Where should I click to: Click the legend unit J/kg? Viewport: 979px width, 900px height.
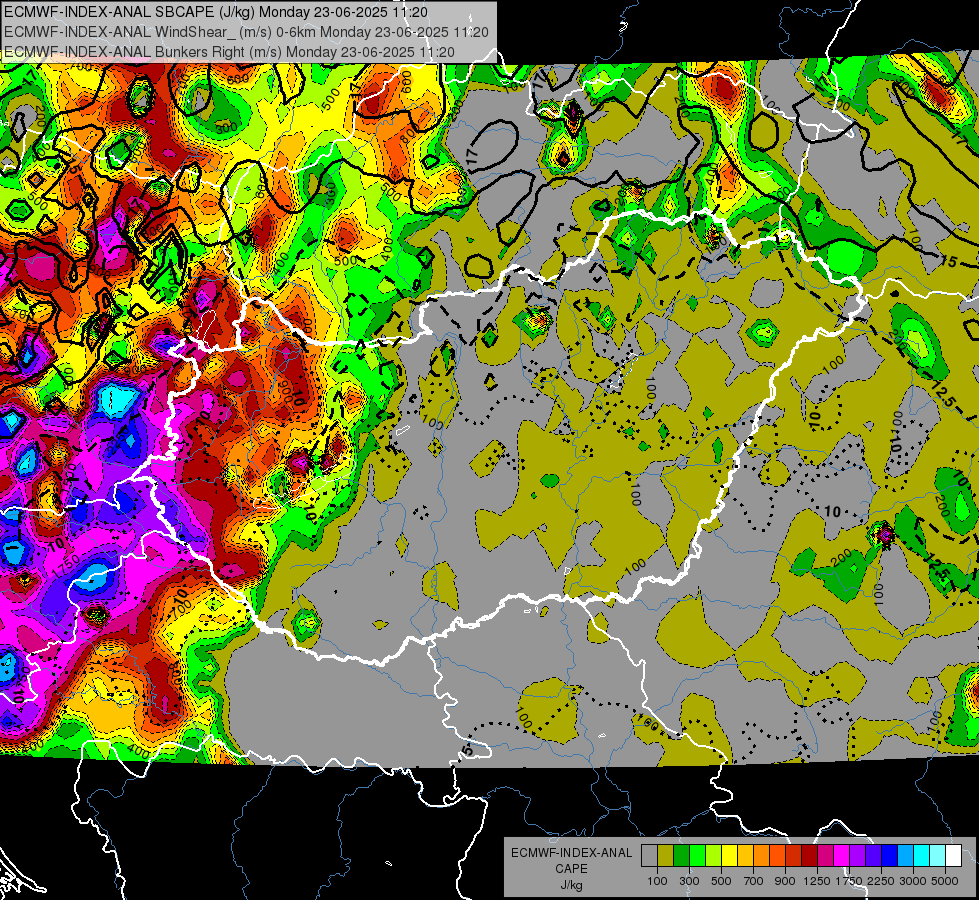pyautogui.click(x=571, y=885)
